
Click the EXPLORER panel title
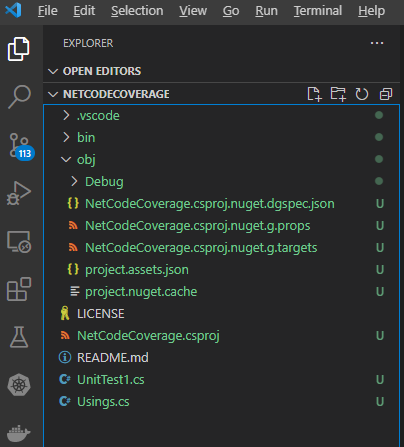coord(88,43)
